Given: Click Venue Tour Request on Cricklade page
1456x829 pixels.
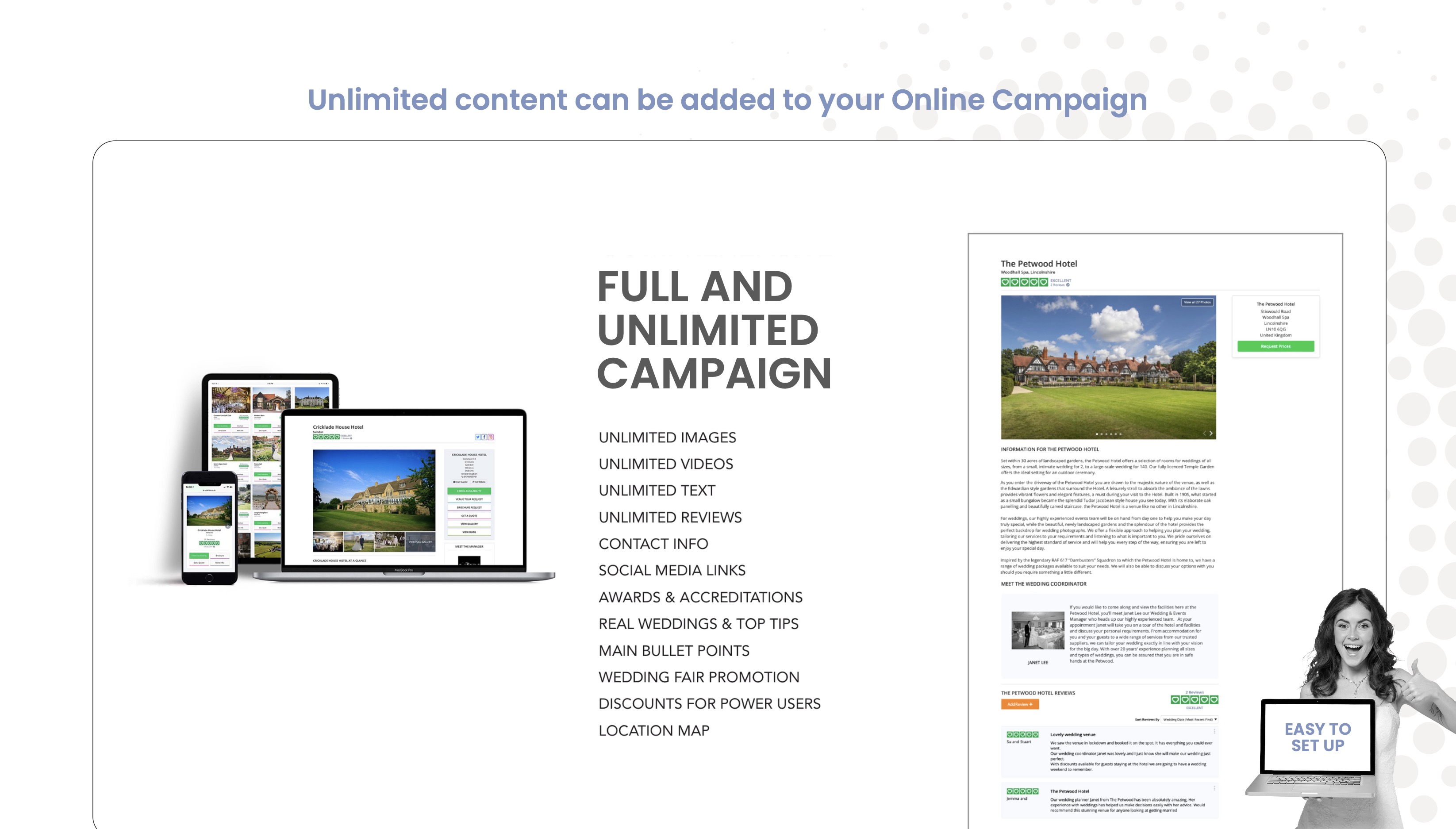Looking at the screenshot, I should coord(469,499).
